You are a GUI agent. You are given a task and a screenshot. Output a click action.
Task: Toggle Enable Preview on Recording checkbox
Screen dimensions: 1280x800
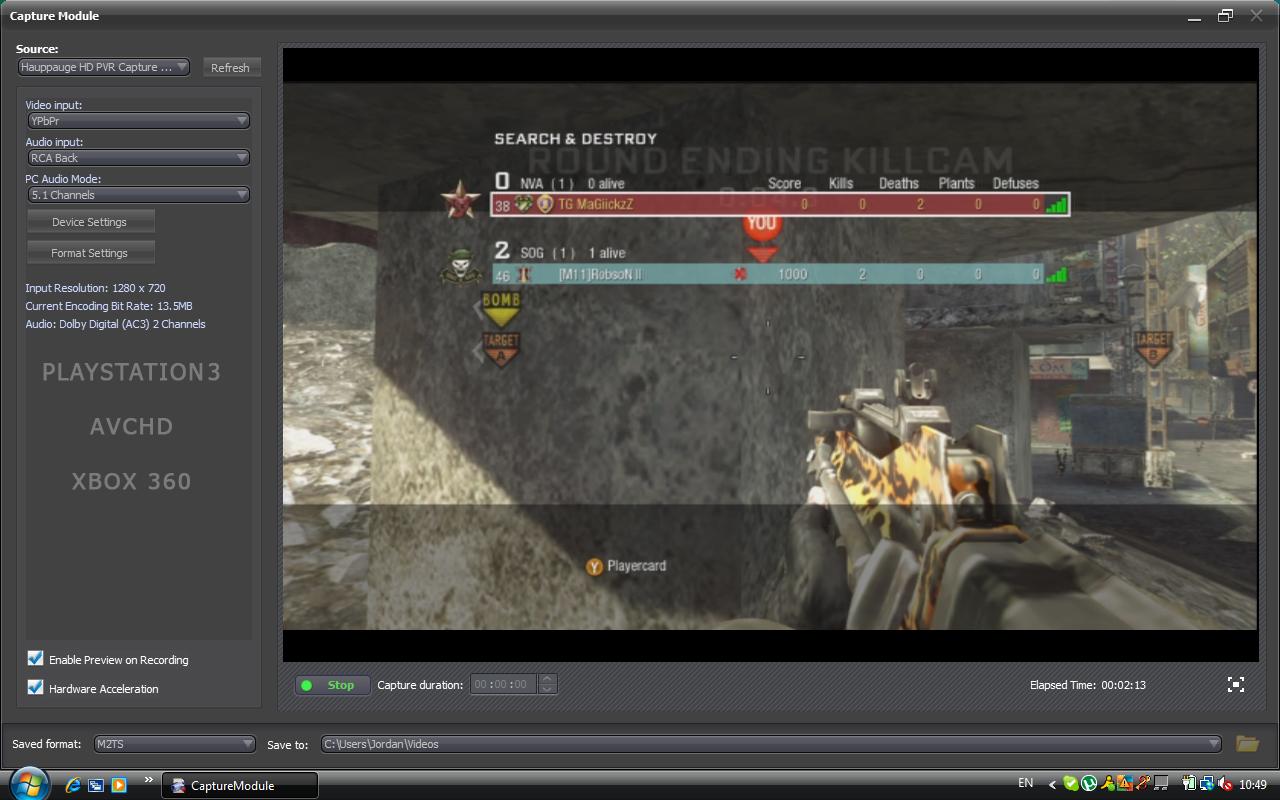(x=35, y=658)
